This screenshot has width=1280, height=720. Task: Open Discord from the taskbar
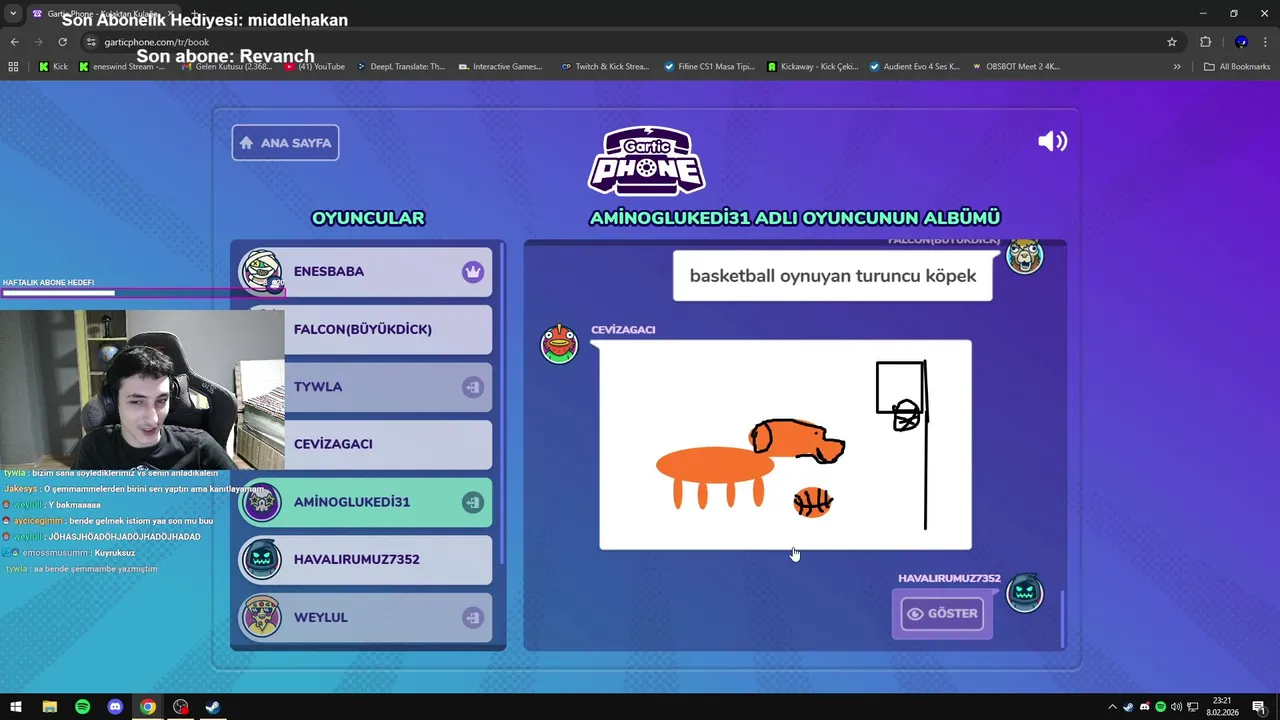pyautogui.click(x=115, y=707)
